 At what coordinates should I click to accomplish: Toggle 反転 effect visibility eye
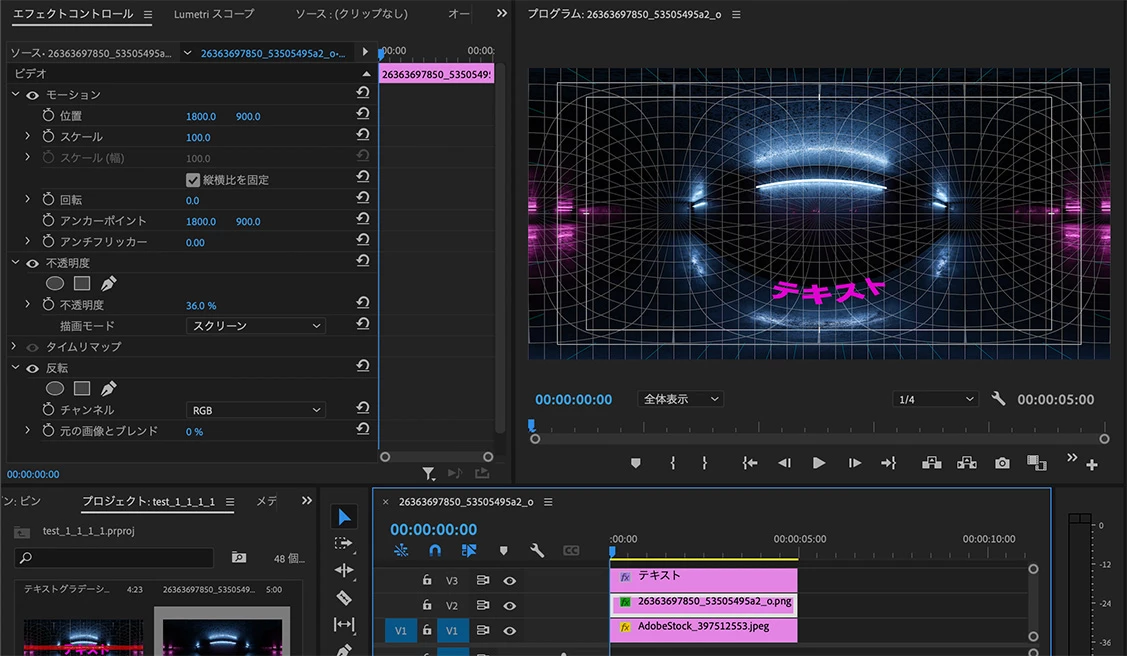click(32, 369)
